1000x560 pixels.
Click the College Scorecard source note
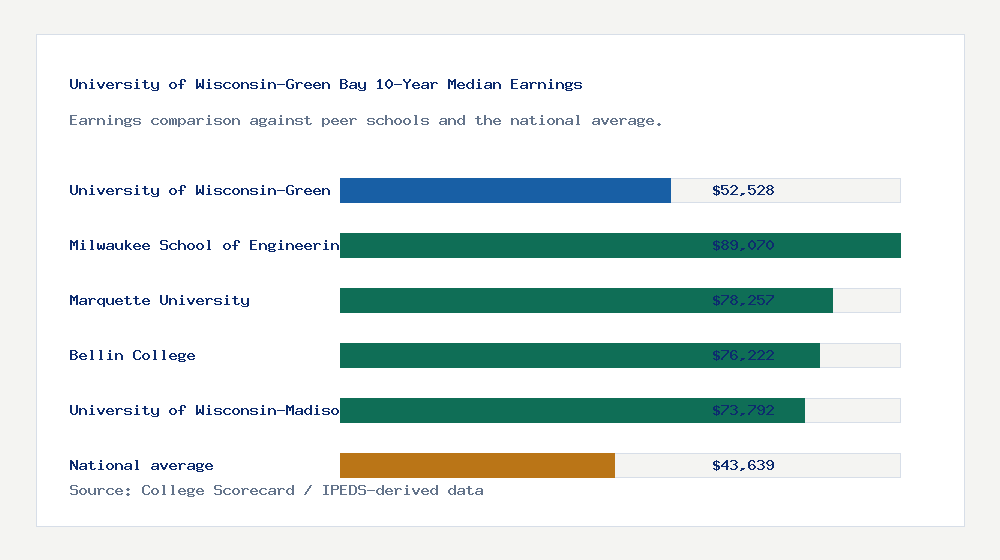pos(276,490)
